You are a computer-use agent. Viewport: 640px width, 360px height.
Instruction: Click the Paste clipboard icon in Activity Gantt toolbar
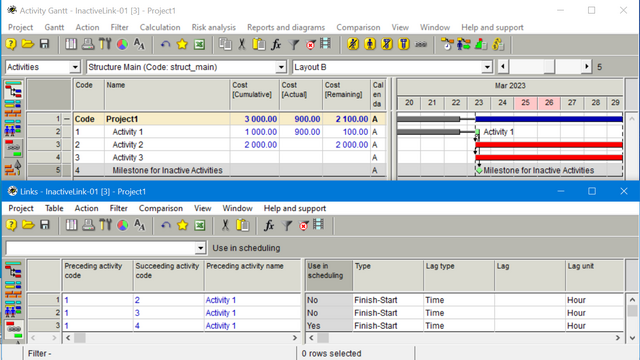tap(259, 44)
